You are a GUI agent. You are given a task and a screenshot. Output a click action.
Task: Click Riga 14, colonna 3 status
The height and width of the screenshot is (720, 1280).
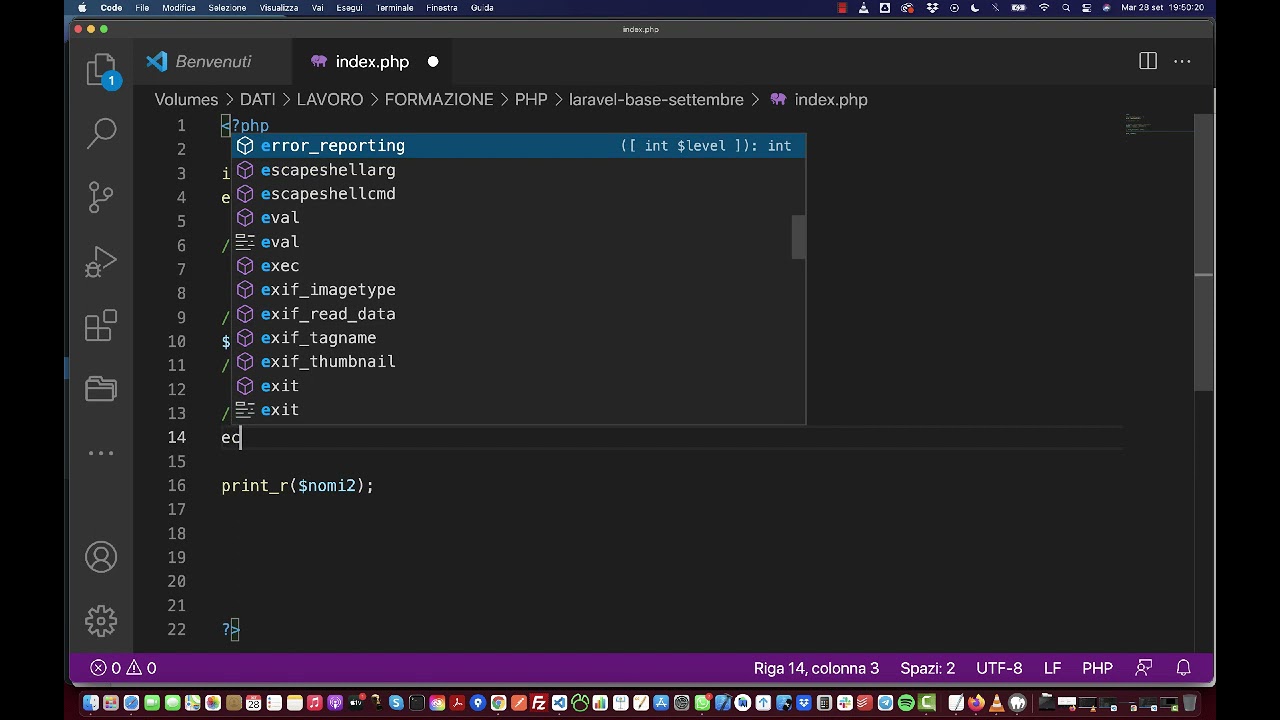click(816, 668)
